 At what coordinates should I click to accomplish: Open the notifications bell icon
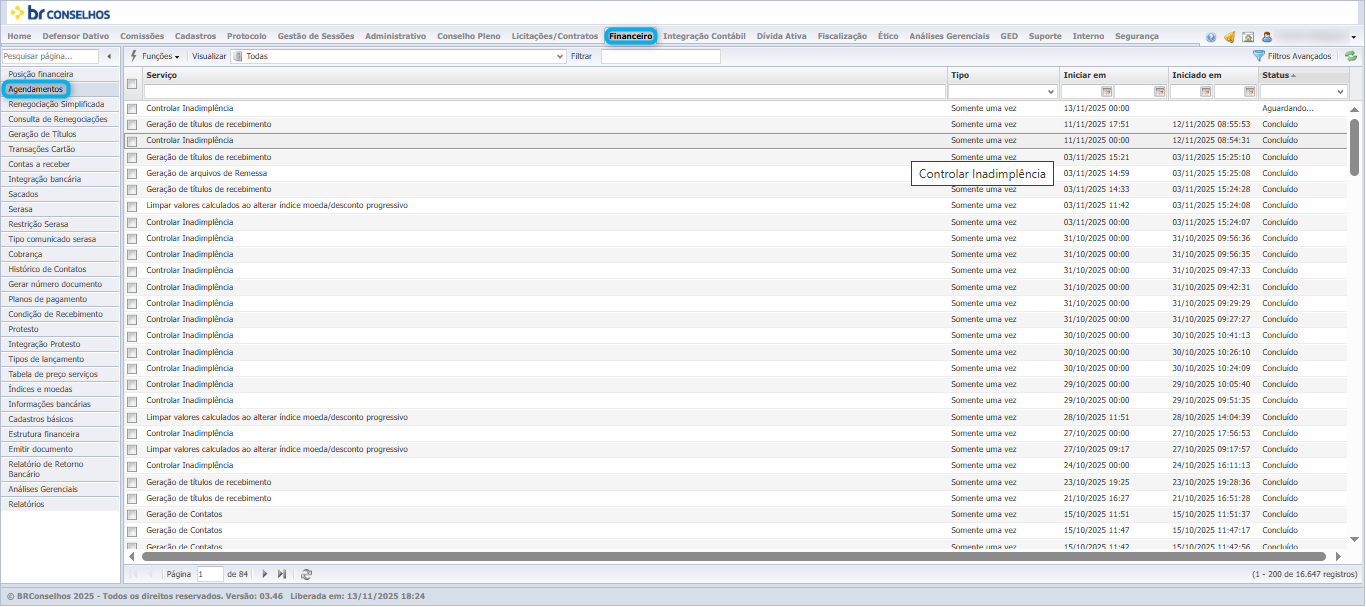click(1230, 37)
